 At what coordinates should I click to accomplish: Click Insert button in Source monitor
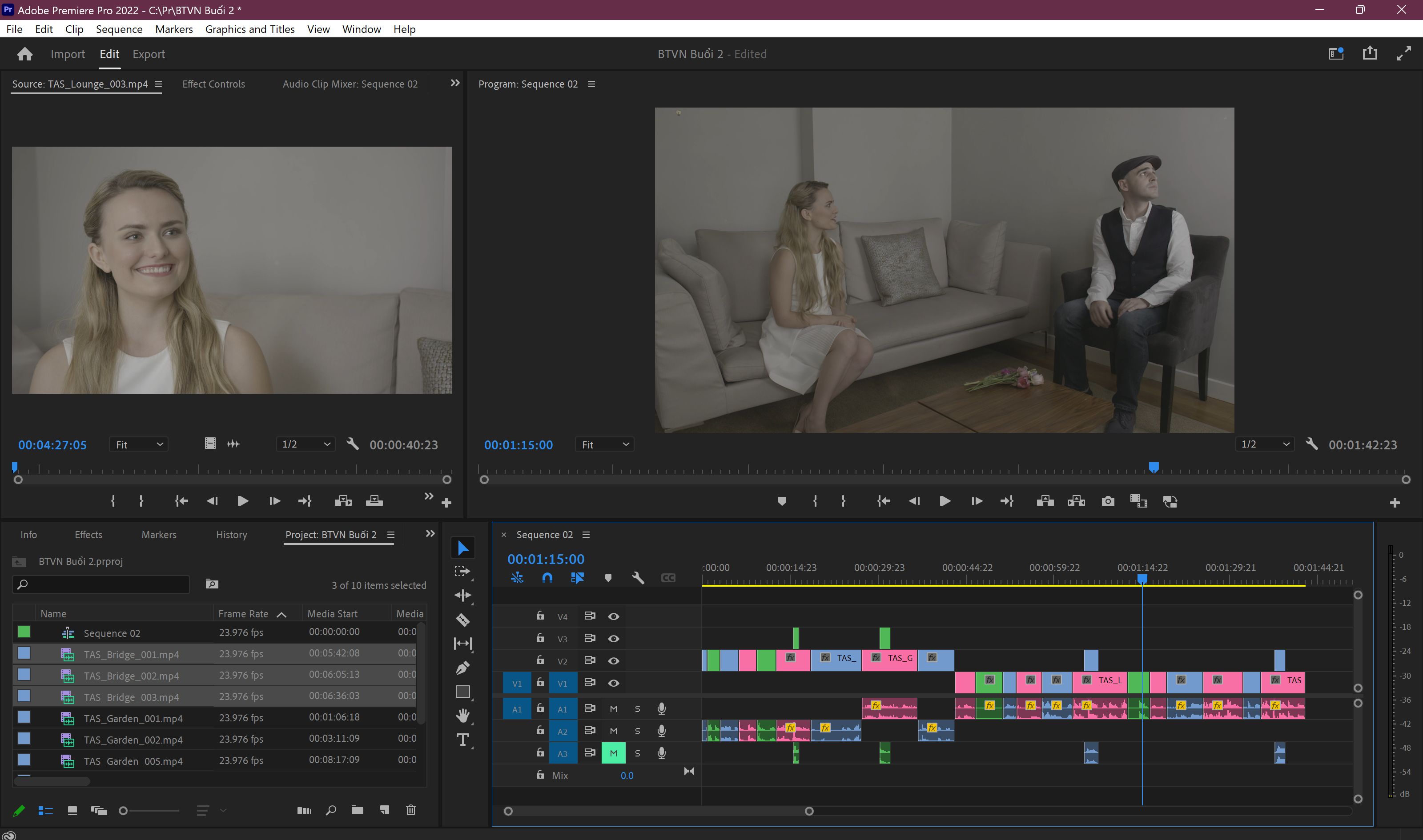[343, 501]
